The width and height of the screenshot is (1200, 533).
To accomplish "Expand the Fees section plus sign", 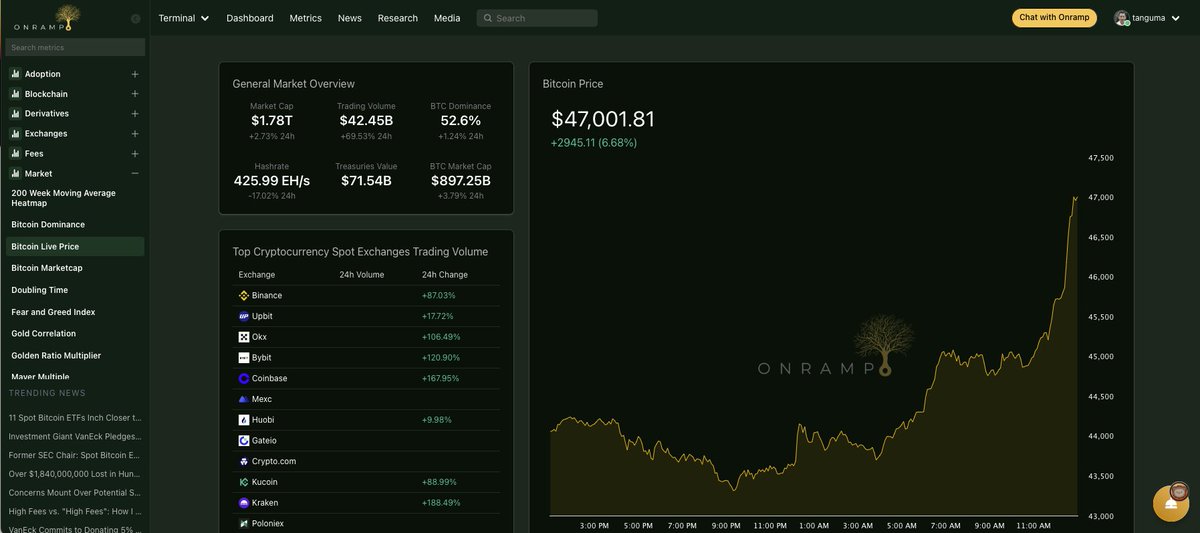I will tap(135, 154).
